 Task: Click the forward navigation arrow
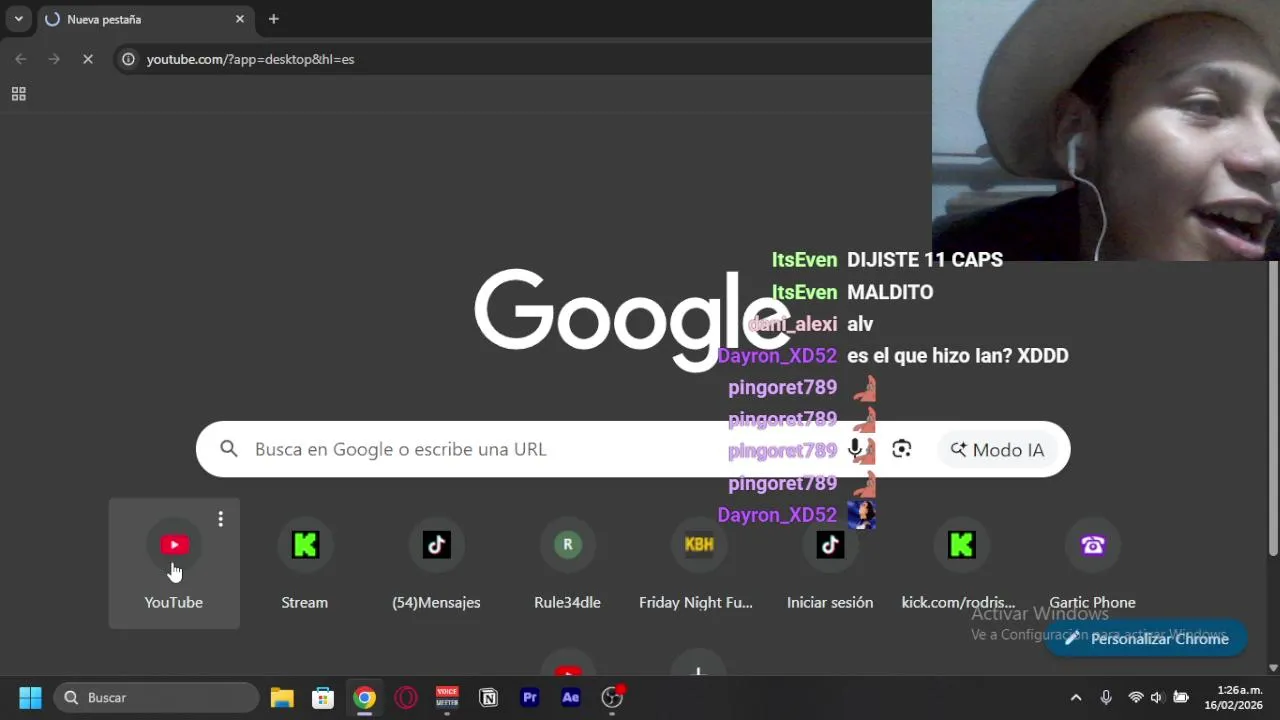(x=54, y=59)
